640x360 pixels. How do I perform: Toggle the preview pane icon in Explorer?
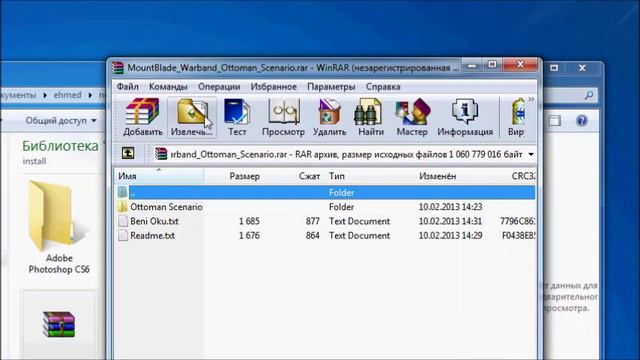point(554,120)
